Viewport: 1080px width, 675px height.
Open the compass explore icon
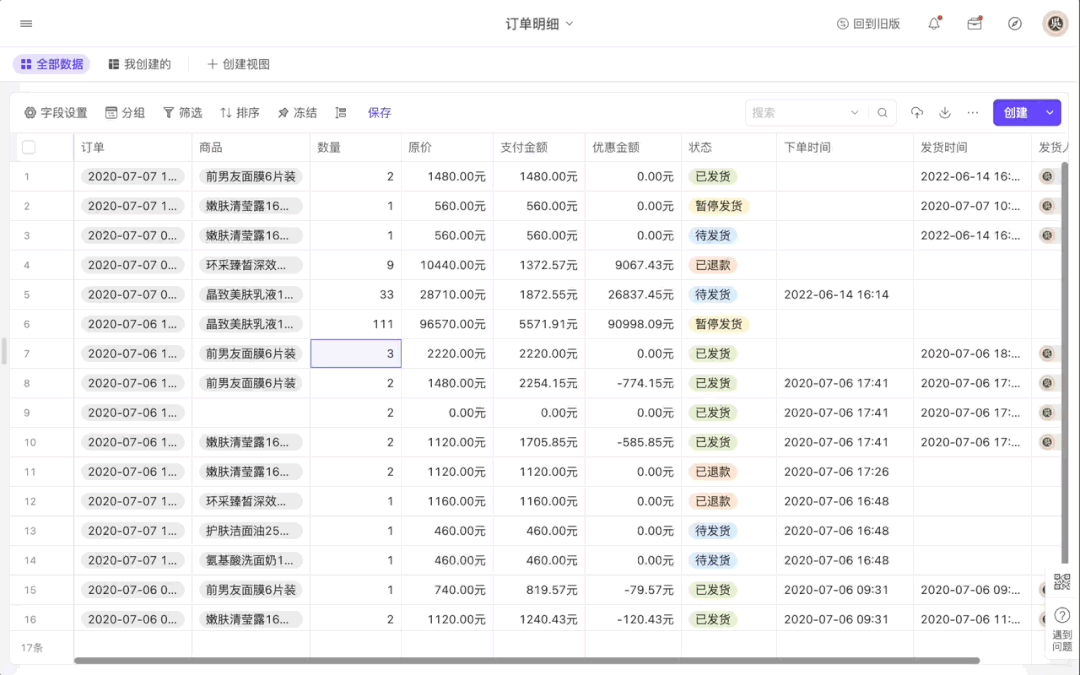click(x=1015, y=24)
